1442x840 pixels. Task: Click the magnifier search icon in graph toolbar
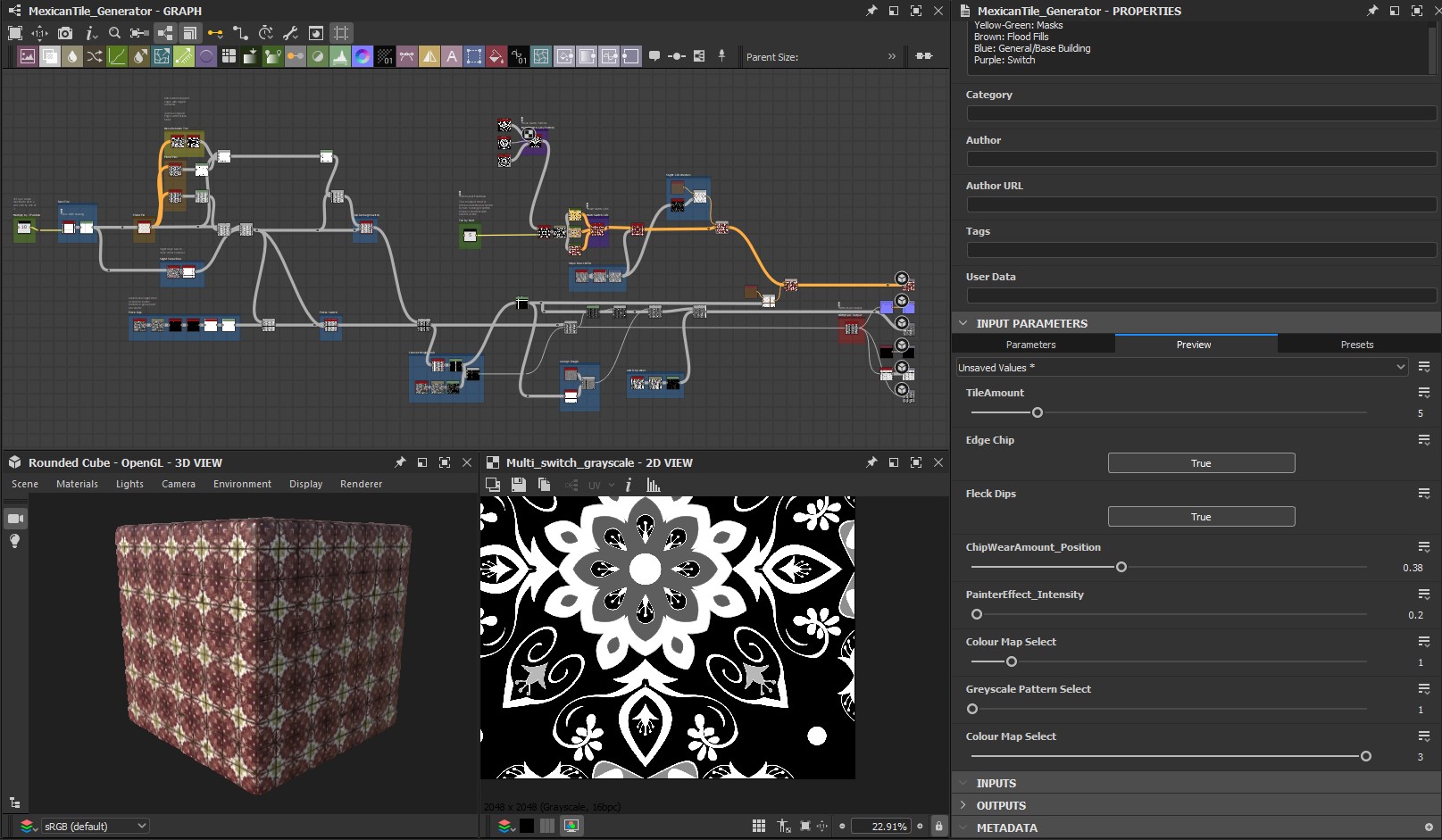(114, 33)
